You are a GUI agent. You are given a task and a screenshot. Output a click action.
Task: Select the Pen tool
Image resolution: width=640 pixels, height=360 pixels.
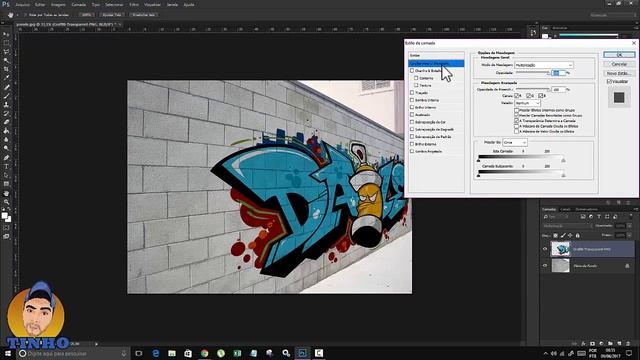point(6,158)
